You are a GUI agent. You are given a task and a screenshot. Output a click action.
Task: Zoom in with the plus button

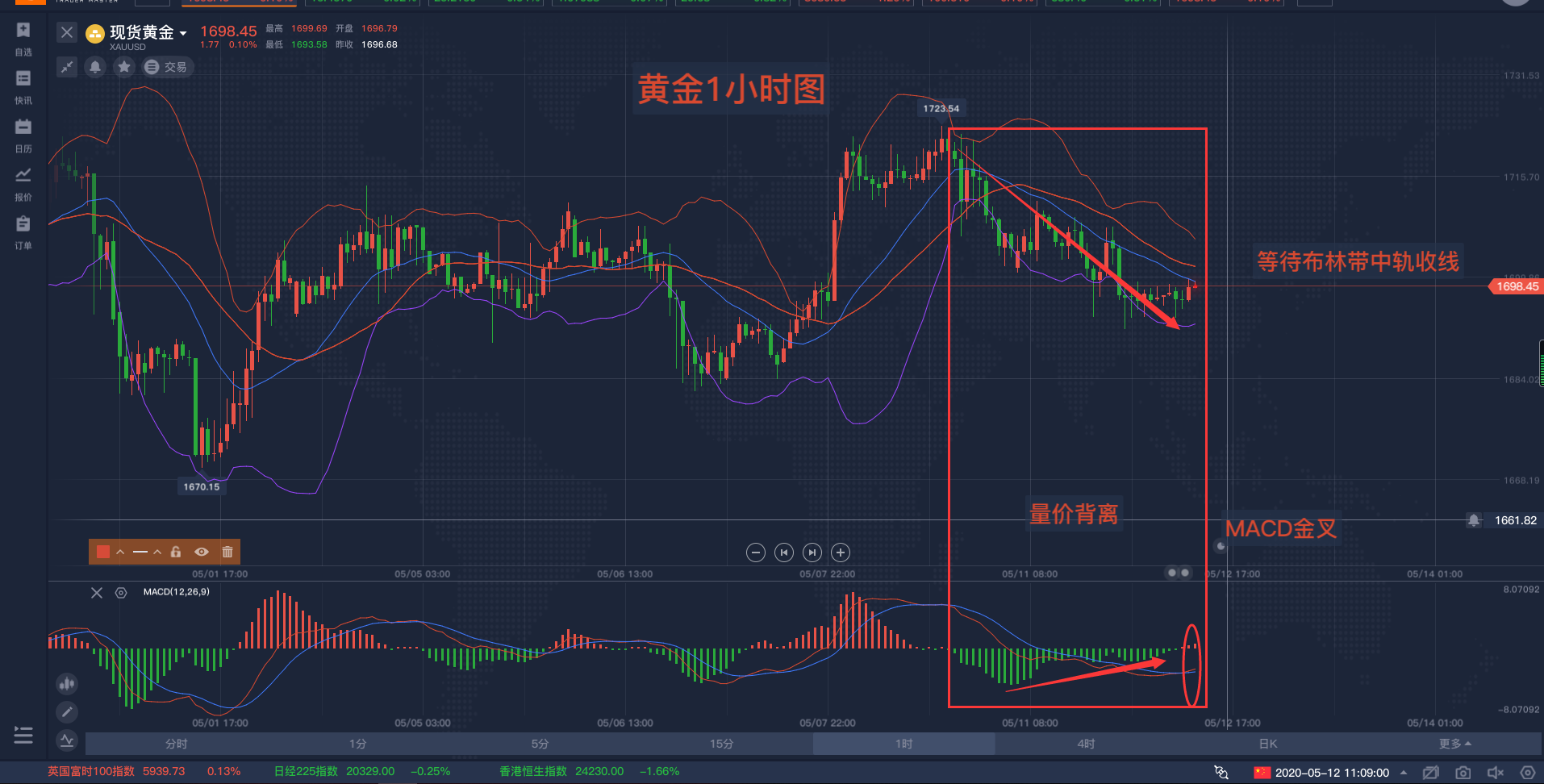(840, 553)
